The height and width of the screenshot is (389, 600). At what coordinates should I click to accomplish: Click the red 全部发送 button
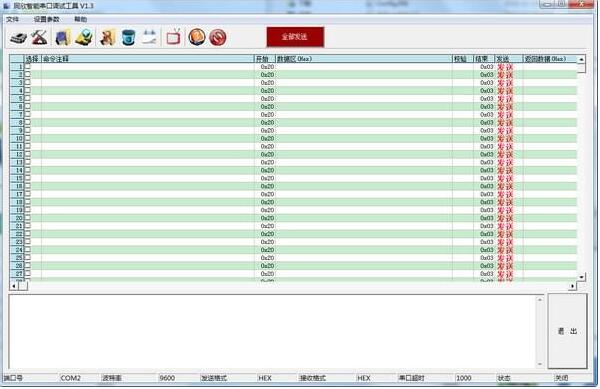295,37
